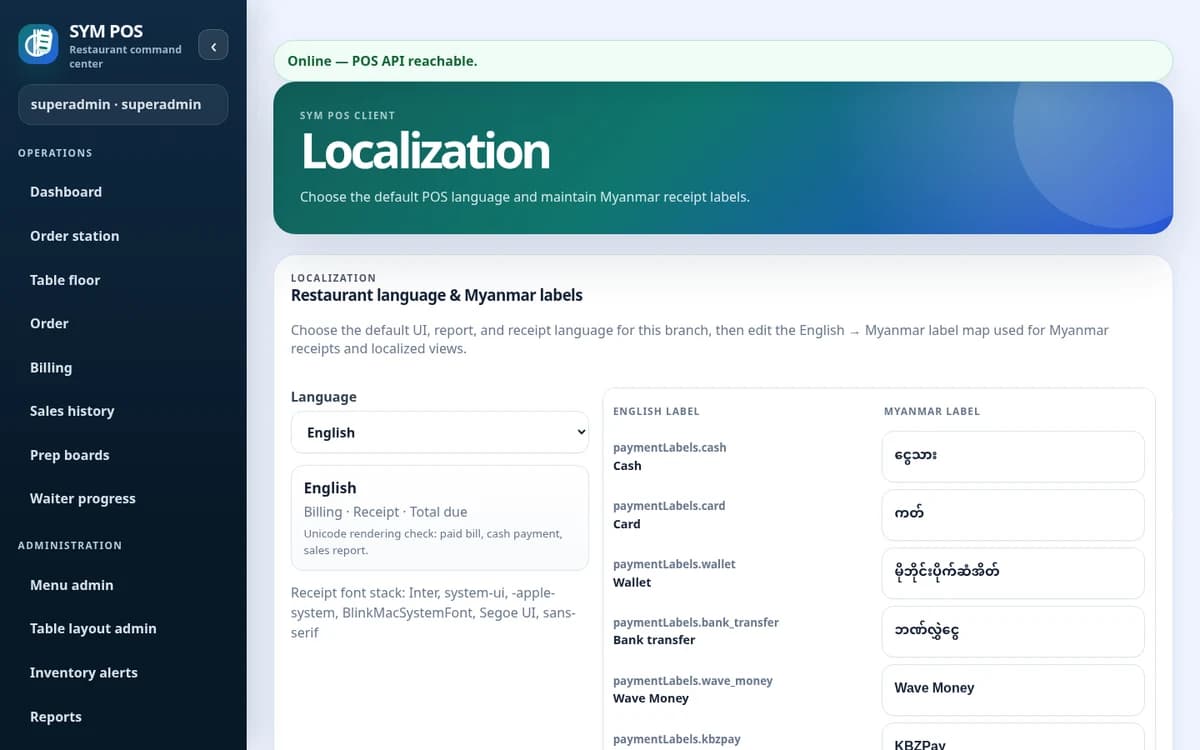Collapse the sidebar with the chevron button

213,45
